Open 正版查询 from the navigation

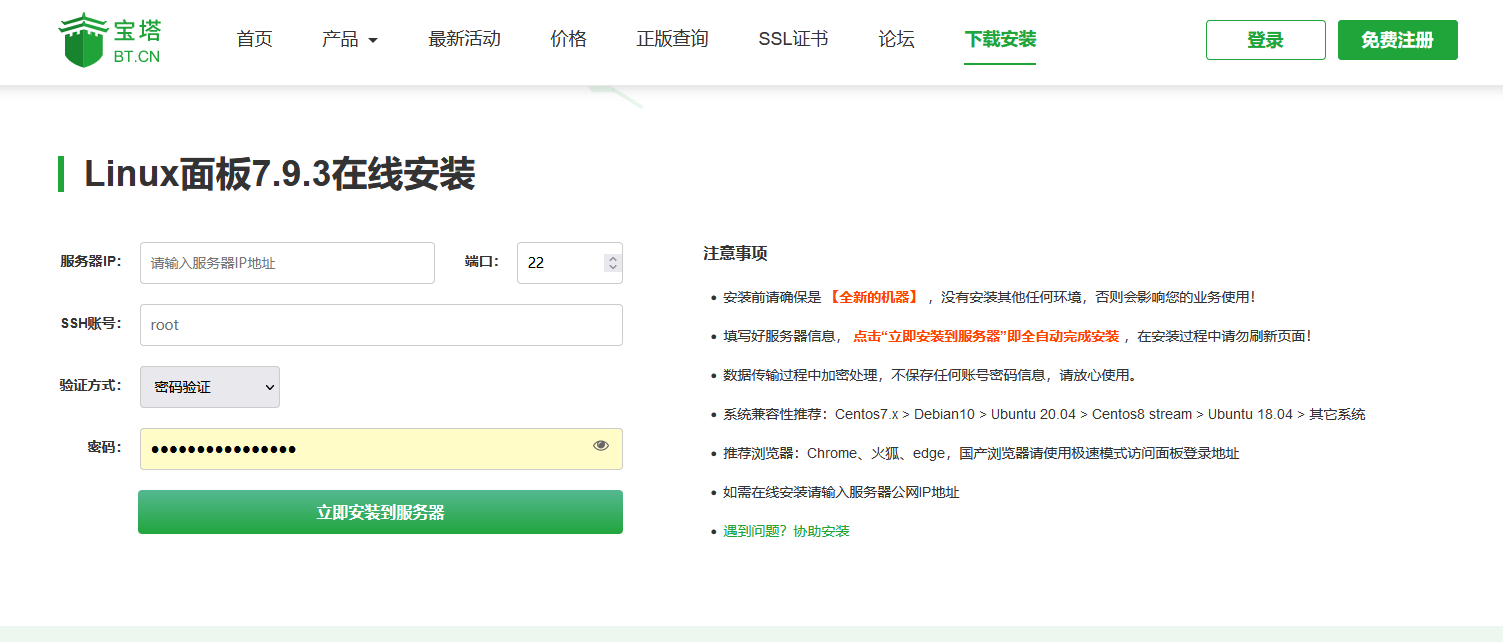pyautogui.click(x=671, y=39)
